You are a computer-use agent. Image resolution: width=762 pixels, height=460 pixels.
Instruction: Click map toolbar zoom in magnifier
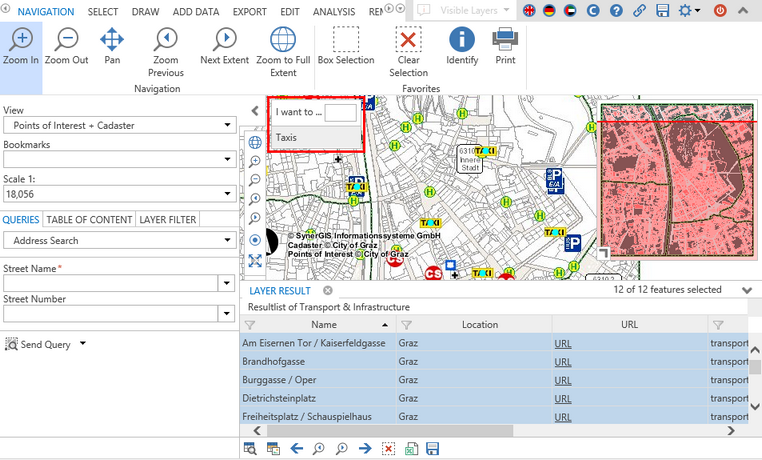tap(255, 161)
